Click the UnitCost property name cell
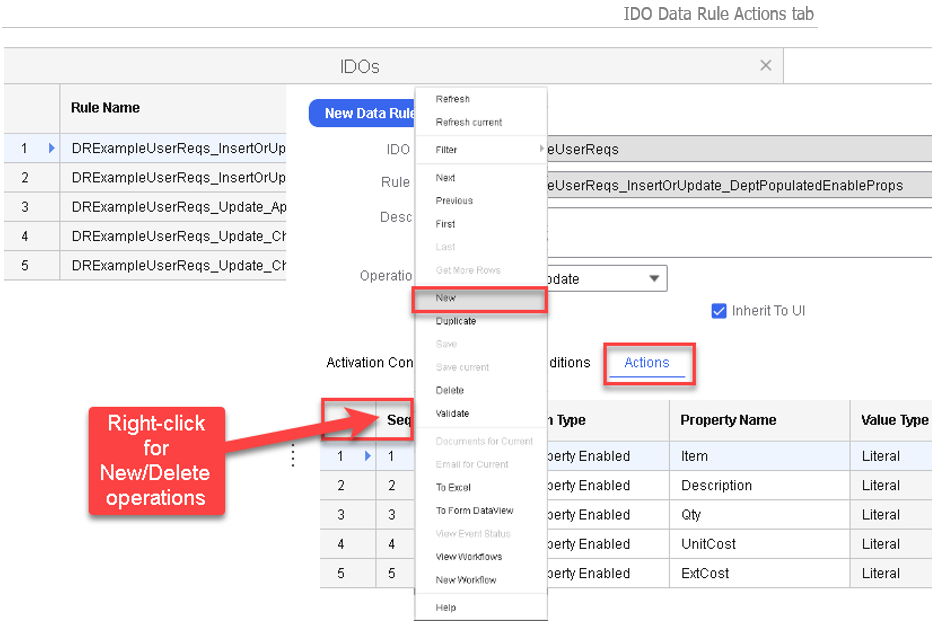This screenshot has width=932, height=630. click(759, 544)
